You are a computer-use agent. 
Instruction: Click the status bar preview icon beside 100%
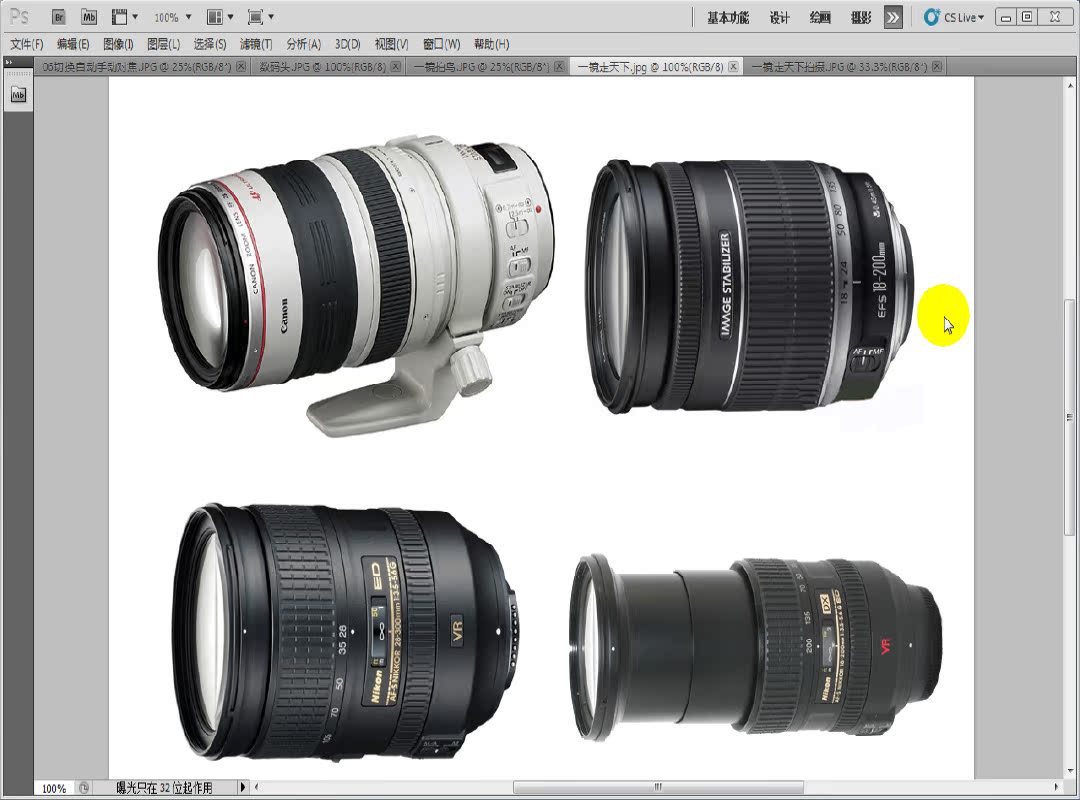(x=83, y=788)
